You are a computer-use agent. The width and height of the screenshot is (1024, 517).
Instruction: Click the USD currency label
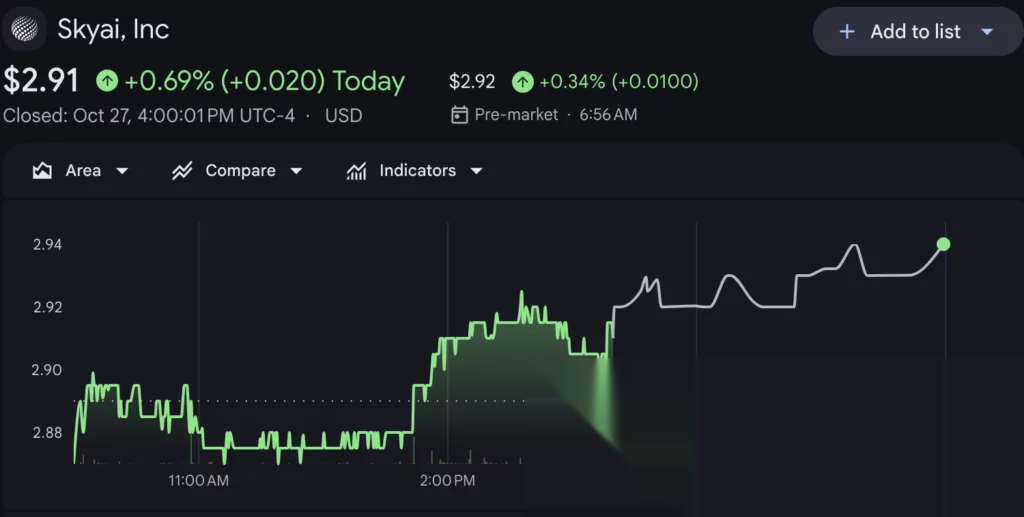(344, 116)
